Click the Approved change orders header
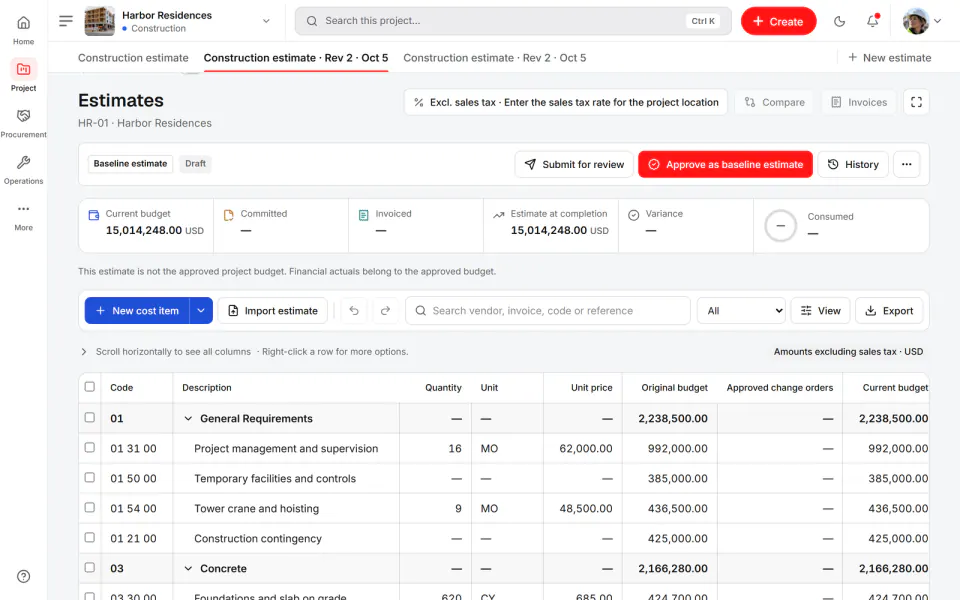The image size is (960, 600). (x=779, y=388)
